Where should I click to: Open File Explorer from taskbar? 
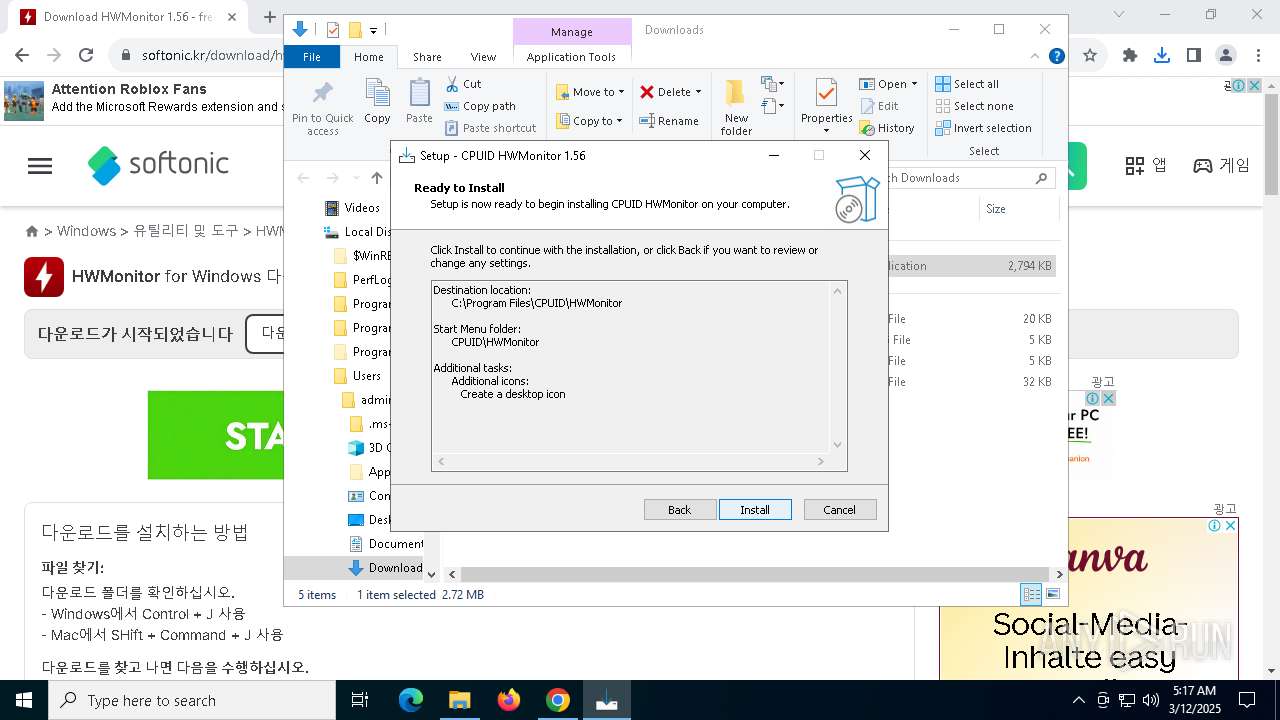pyautogui.click(x=460, y=700)
